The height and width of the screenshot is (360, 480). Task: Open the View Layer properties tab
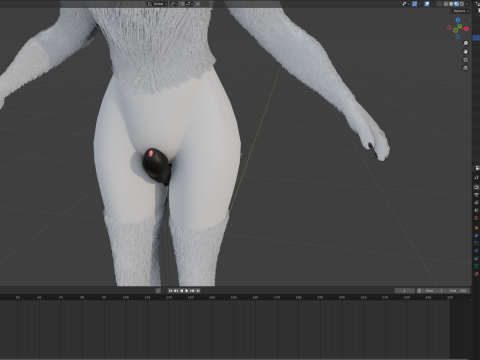tap(476, 202)
